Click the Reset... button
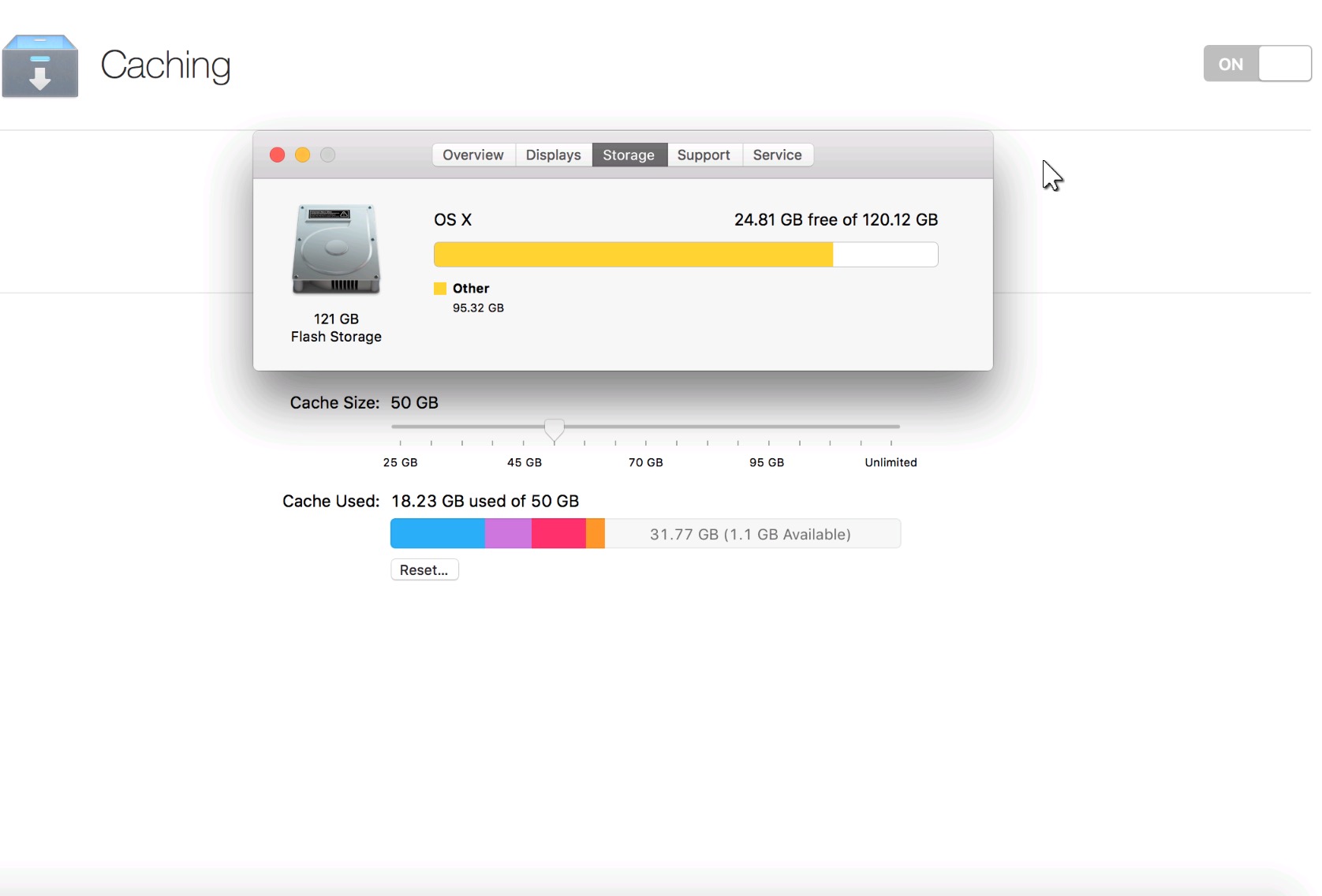 pyautogui.click(x=424, y=569)
